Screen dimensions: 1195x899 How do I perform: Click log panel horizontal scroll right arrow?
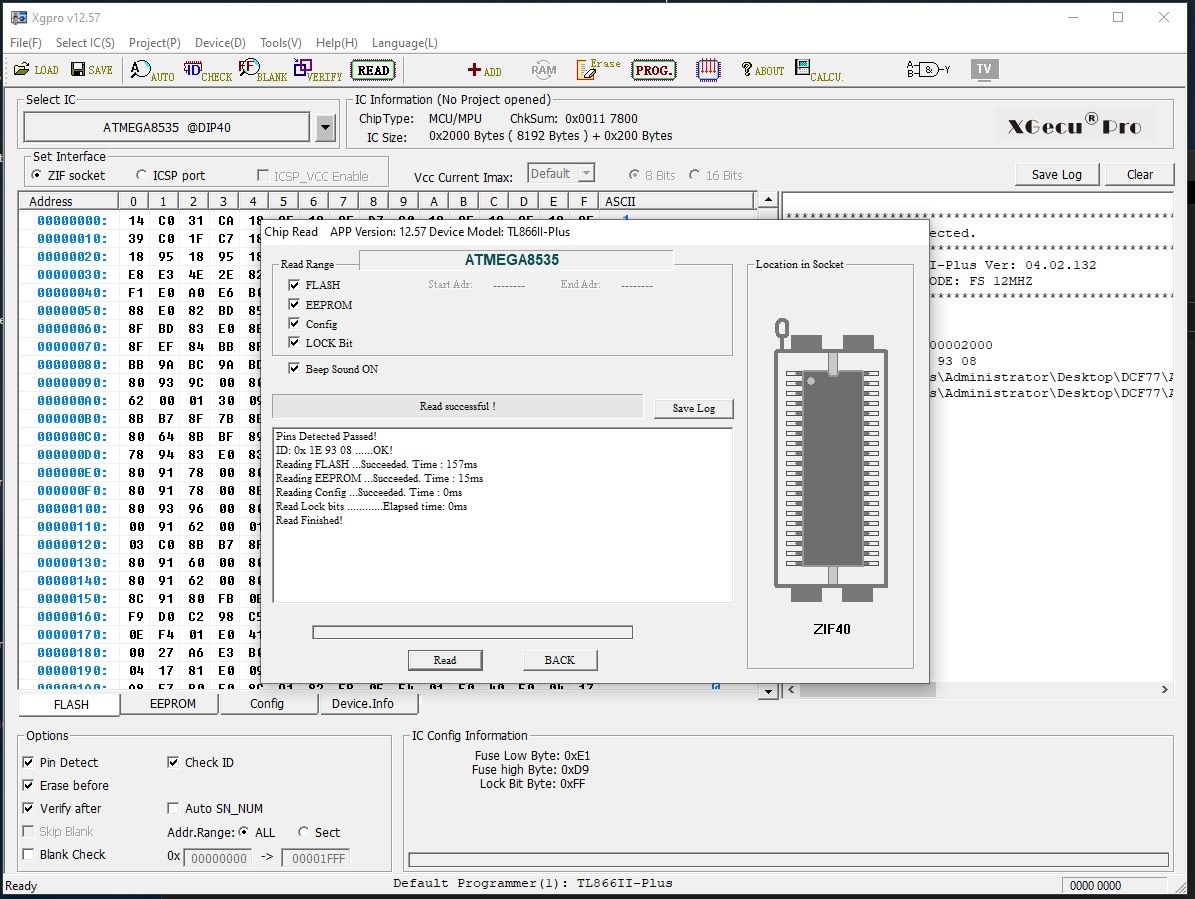point(1165,689)
